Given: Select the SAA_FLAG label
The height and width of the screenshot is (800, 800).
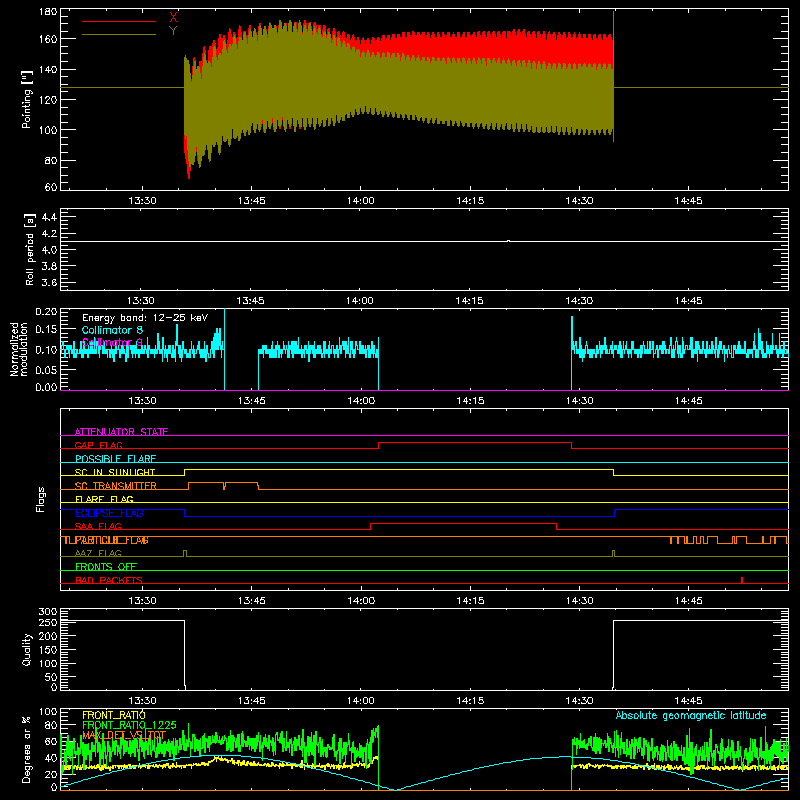Looking at the screenshot, I should (98, 527).
